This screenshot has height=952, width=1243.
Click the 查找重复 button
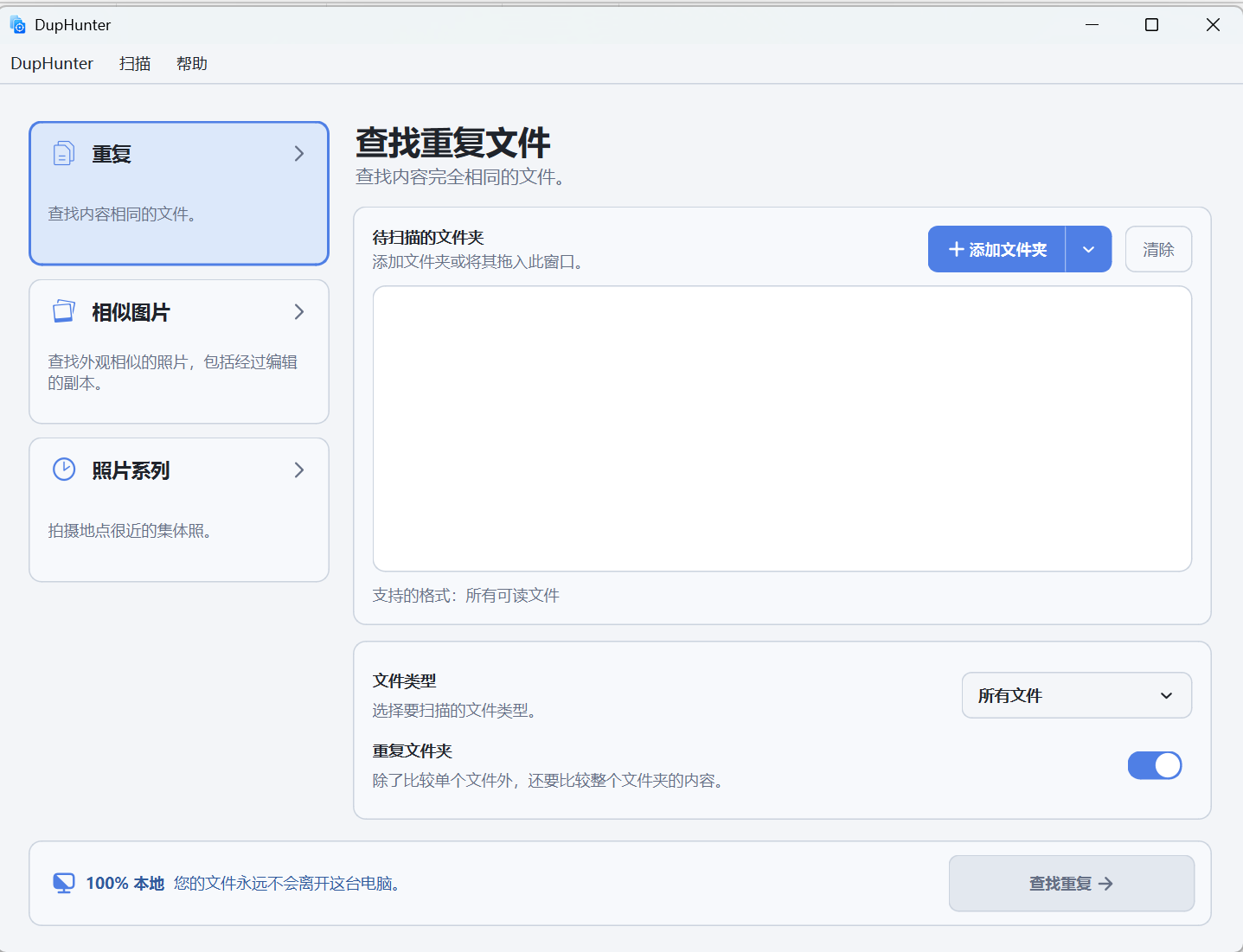[x=1072, y=884]
